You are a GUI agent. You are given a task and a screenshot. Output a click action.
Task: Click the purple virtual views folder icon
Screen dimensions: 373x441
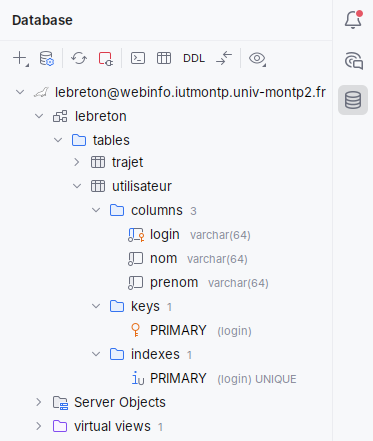point(60,426)
